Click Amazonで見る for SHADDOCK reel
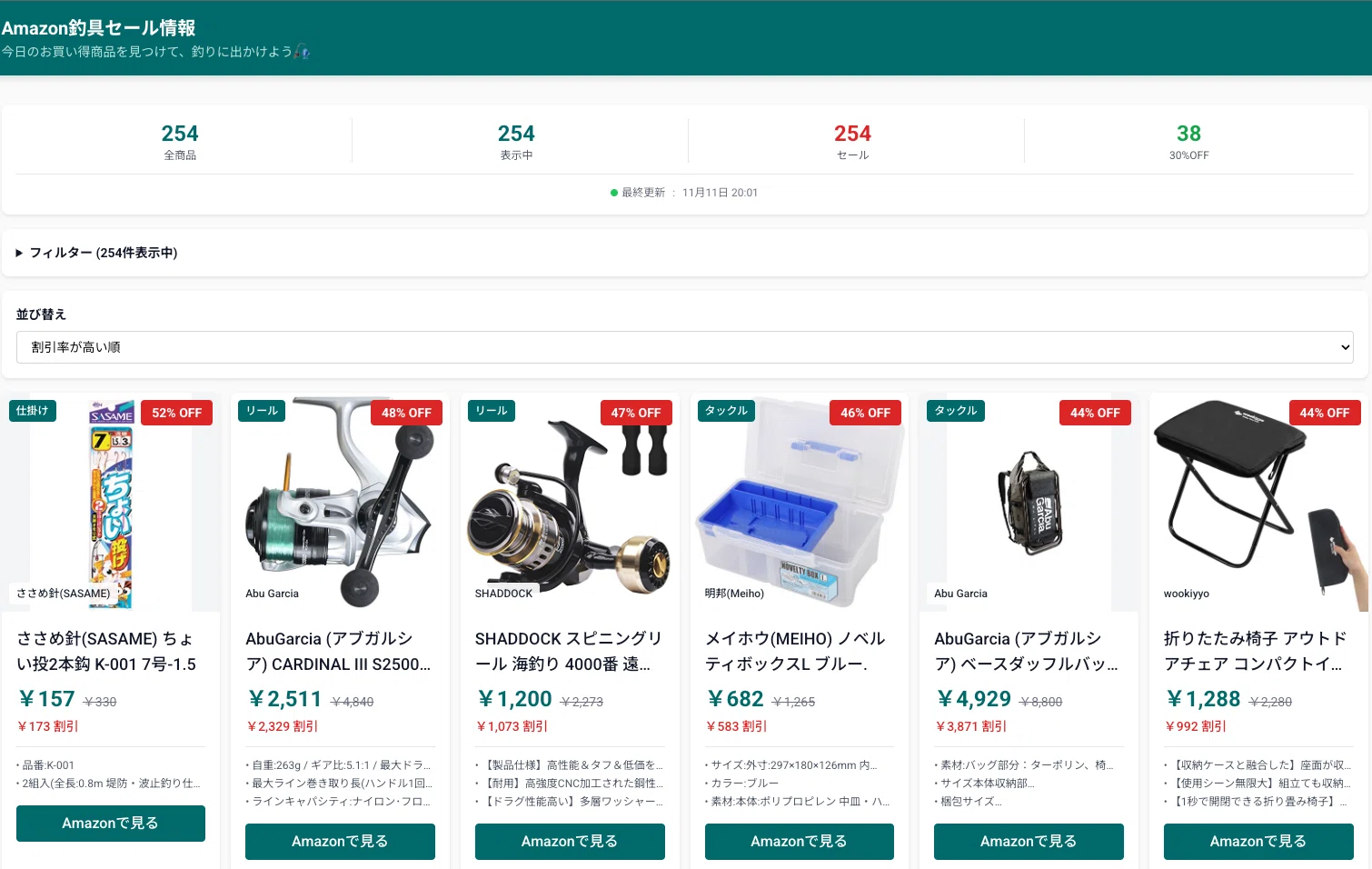 570,842
